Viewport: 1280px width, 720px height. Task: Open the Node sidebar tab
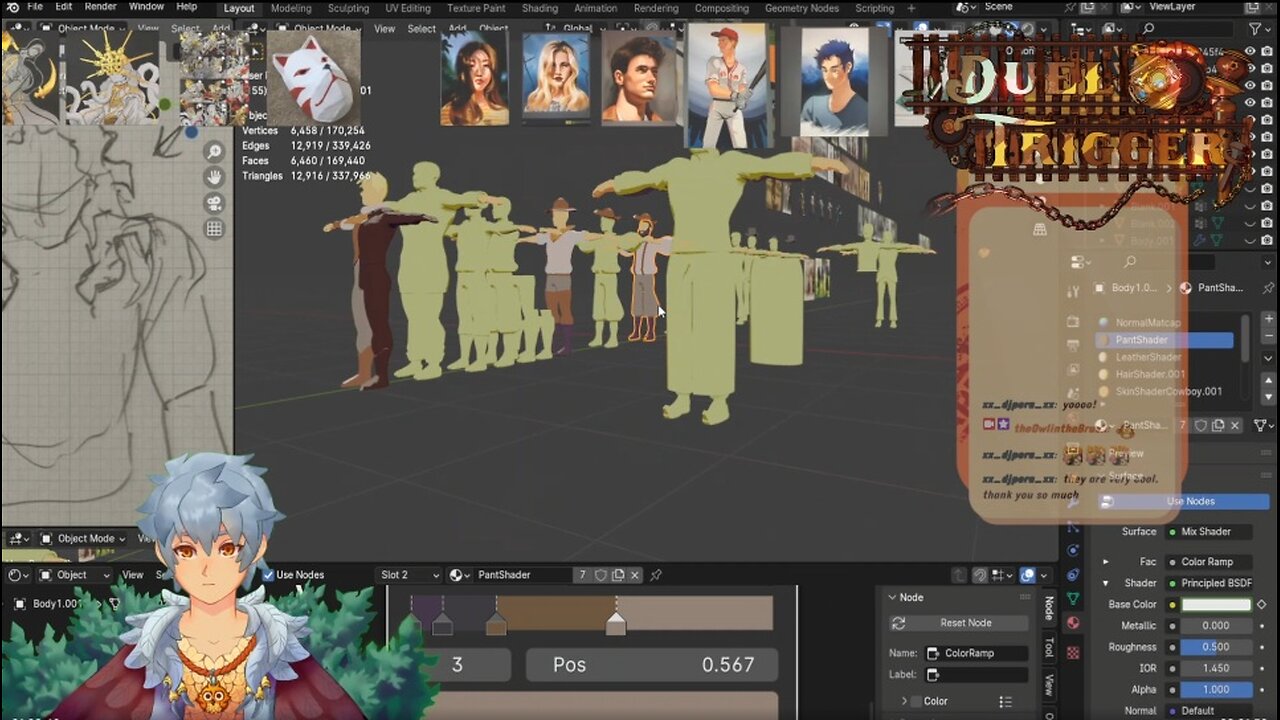(x=1049, y=608)
